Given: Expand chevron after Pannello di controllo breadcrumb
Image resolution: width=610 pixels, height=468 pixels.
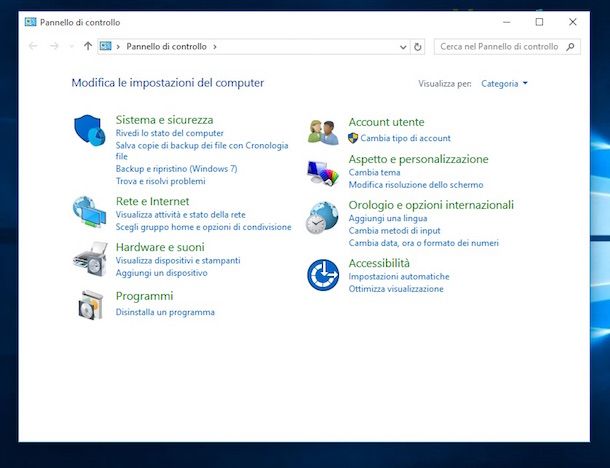Looking at the screenshot, I should 215,47.
